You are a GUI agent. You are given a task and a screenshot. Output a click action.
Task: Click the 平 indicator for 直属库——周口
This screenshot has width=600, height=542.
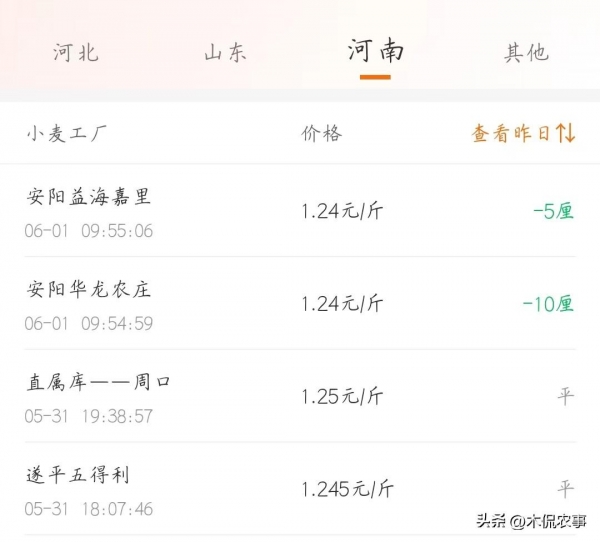(x=566, y=397)
